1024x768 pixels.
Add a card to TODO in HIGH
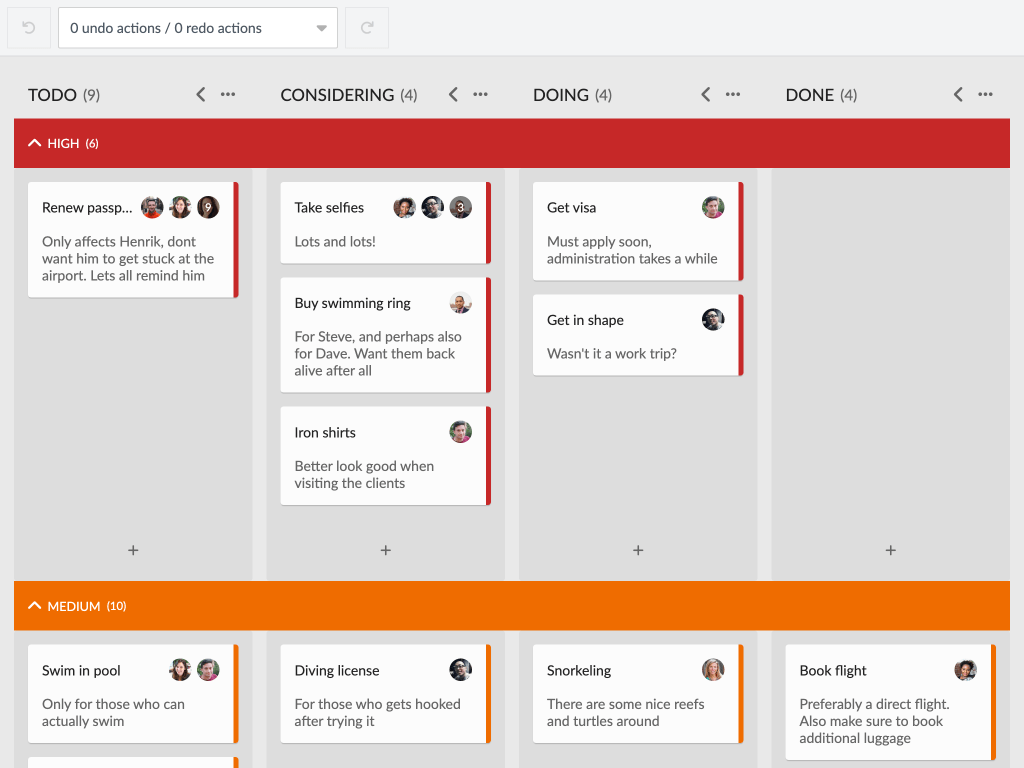[x=133, y=551]
